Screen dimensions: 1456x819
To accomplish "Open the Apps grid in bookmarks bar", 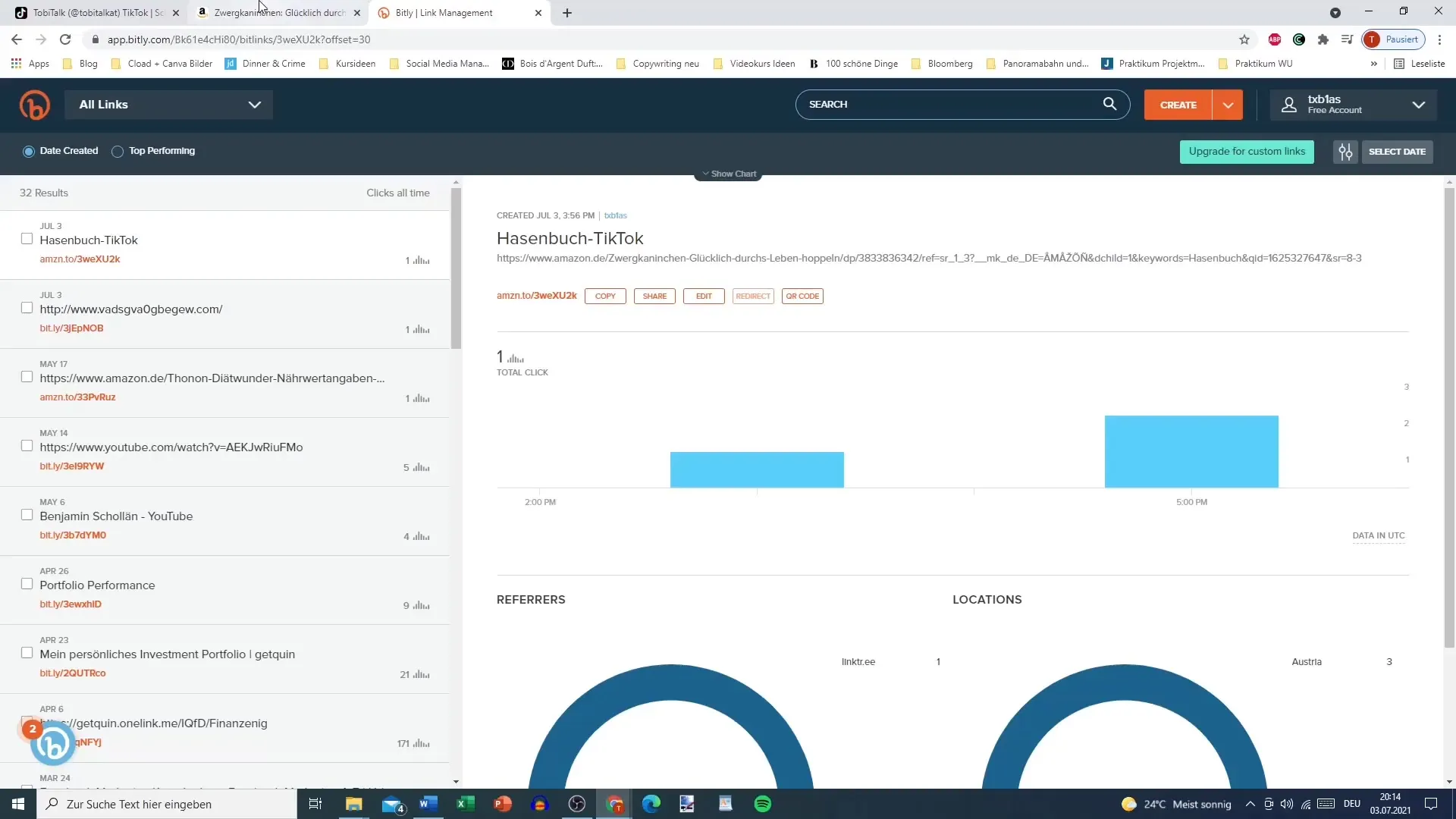I will [30, 64].
